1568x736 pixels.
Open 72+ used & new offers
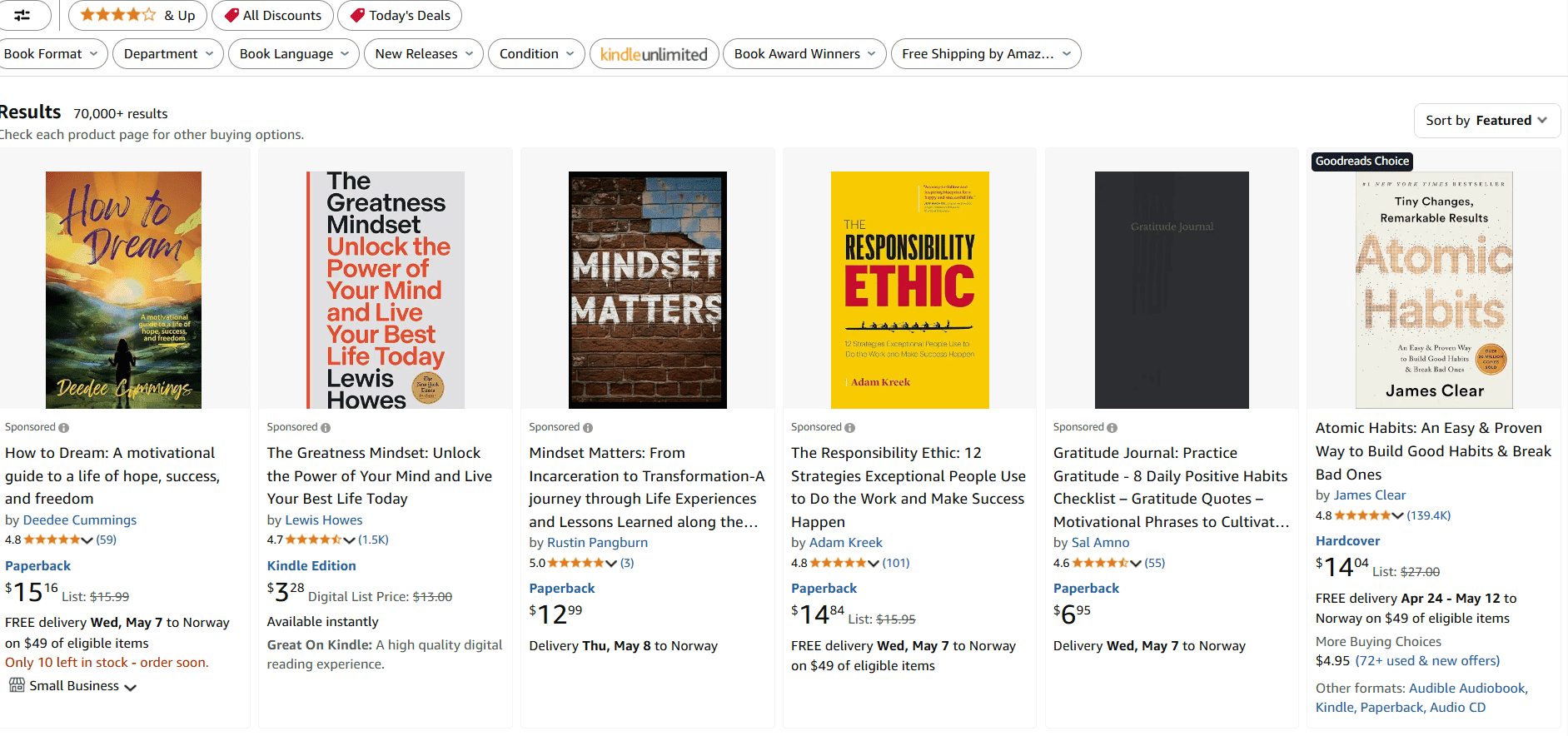point(1427,660)
